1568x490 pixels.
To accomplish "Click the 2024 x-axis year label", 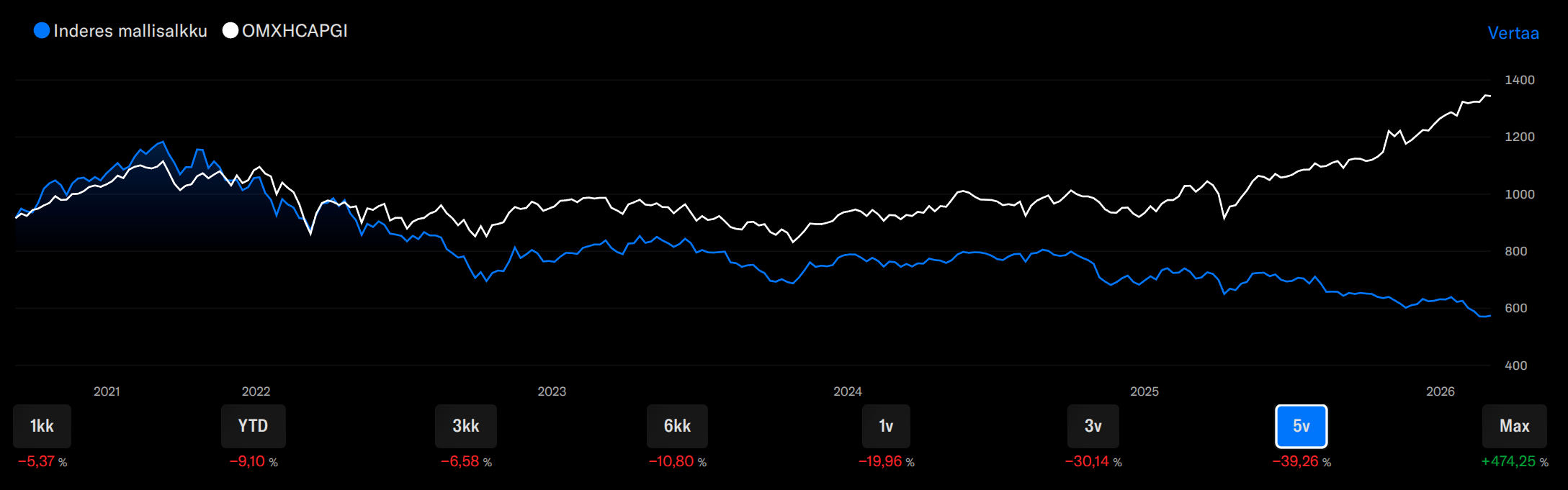I will (x=848, y=391).
